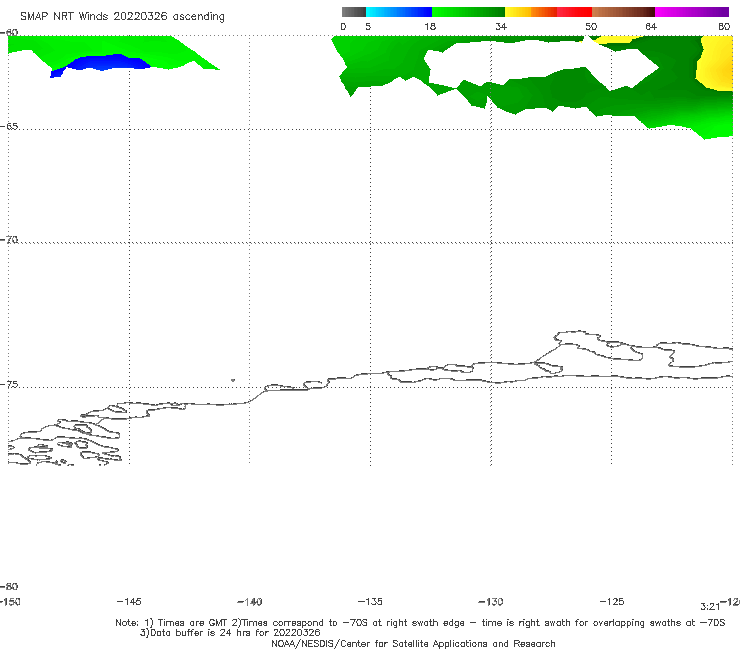Image resolution: width=740 pixels, height=650 pixels.
Task: Click the '64' color bar scale label
Action: point(651,26)
